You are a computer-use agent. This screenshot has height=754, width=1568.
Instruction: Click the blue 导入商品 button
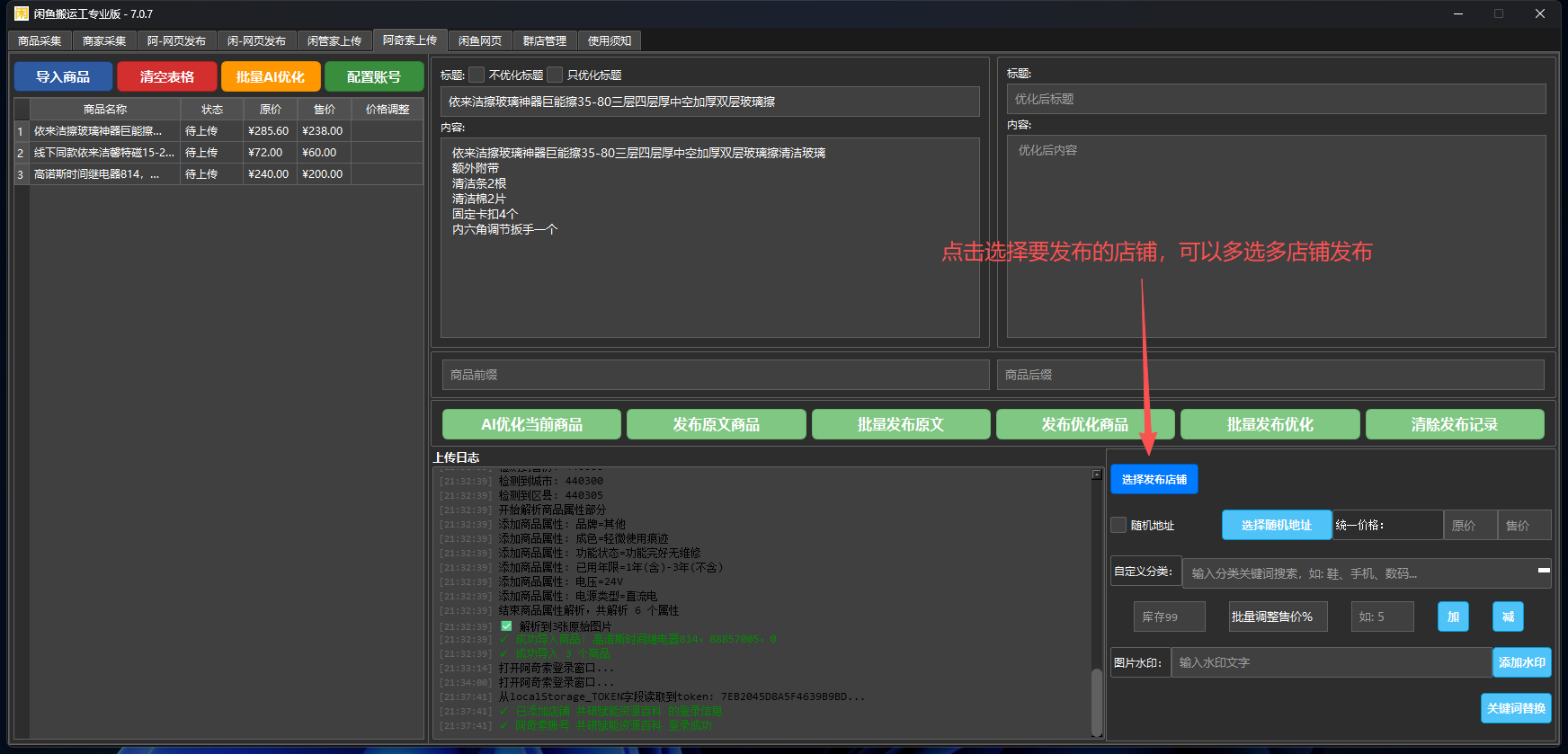pyautogui.click(x=63, y=76)
